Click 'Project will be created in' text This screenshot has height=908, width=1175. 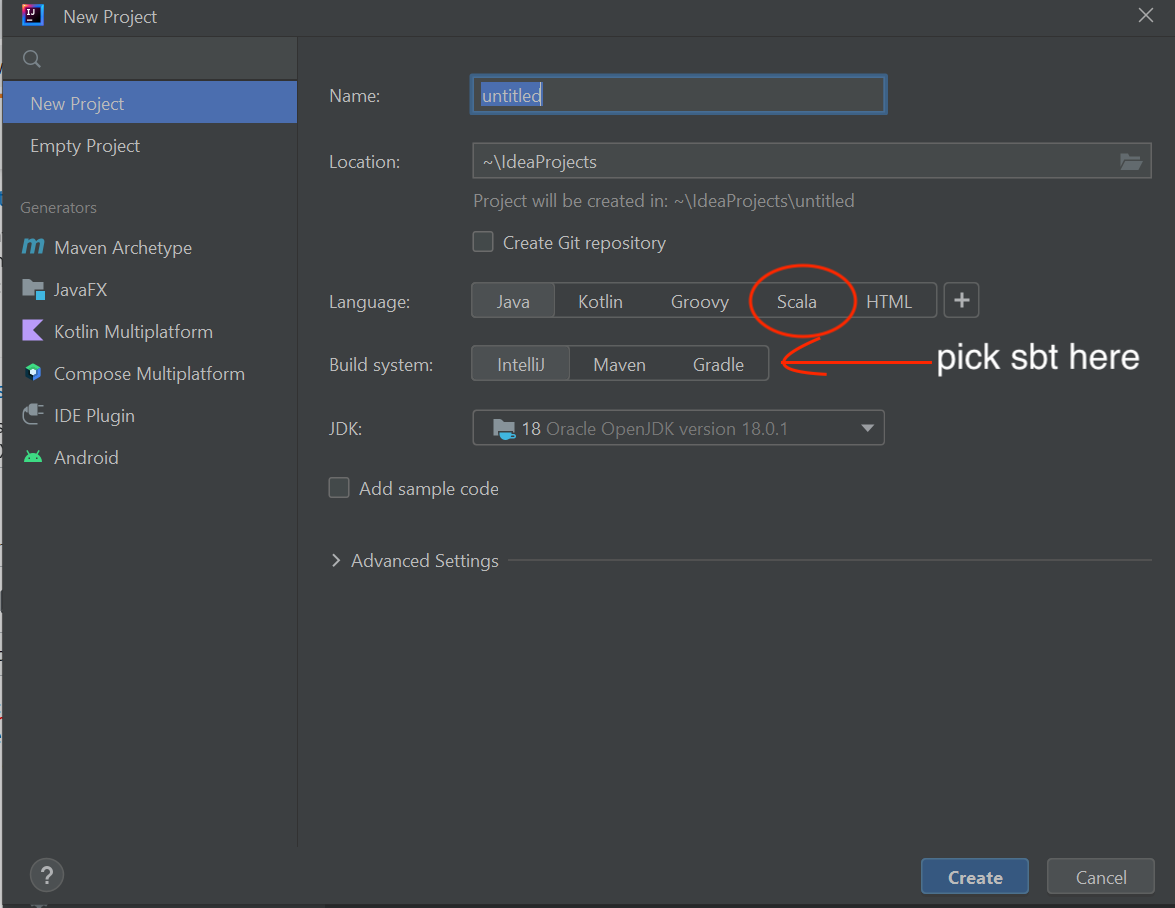click(x=663, y=201)
